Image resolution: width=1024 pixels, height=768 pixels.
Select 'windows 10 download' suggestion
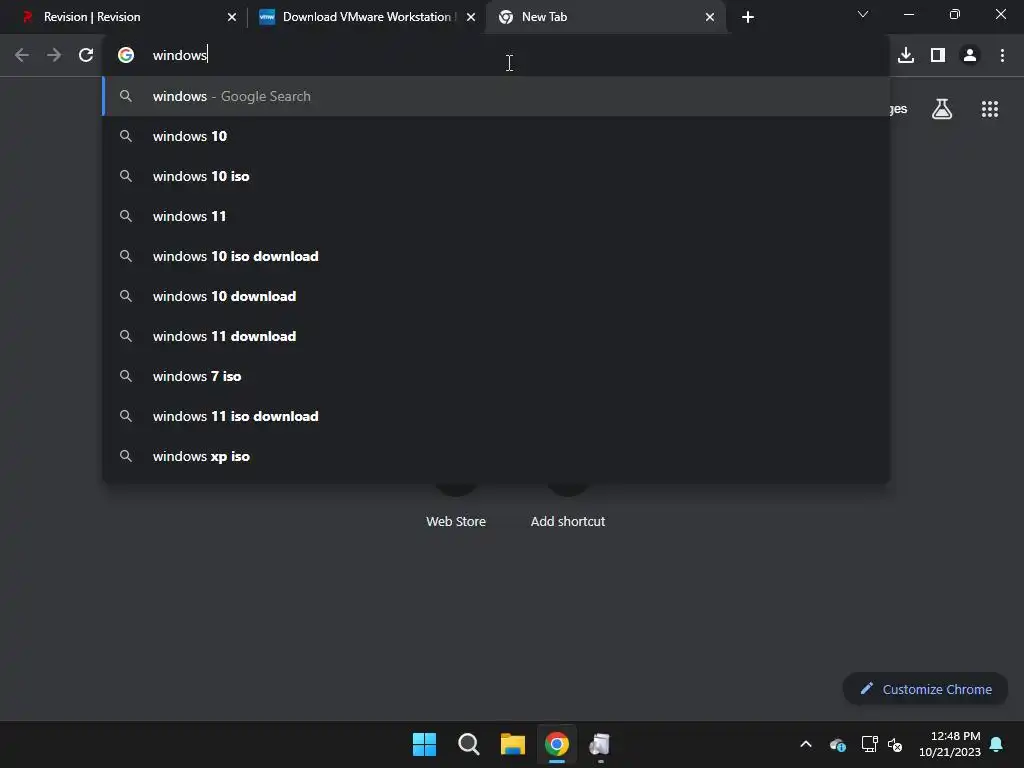[x=496, y=296]
